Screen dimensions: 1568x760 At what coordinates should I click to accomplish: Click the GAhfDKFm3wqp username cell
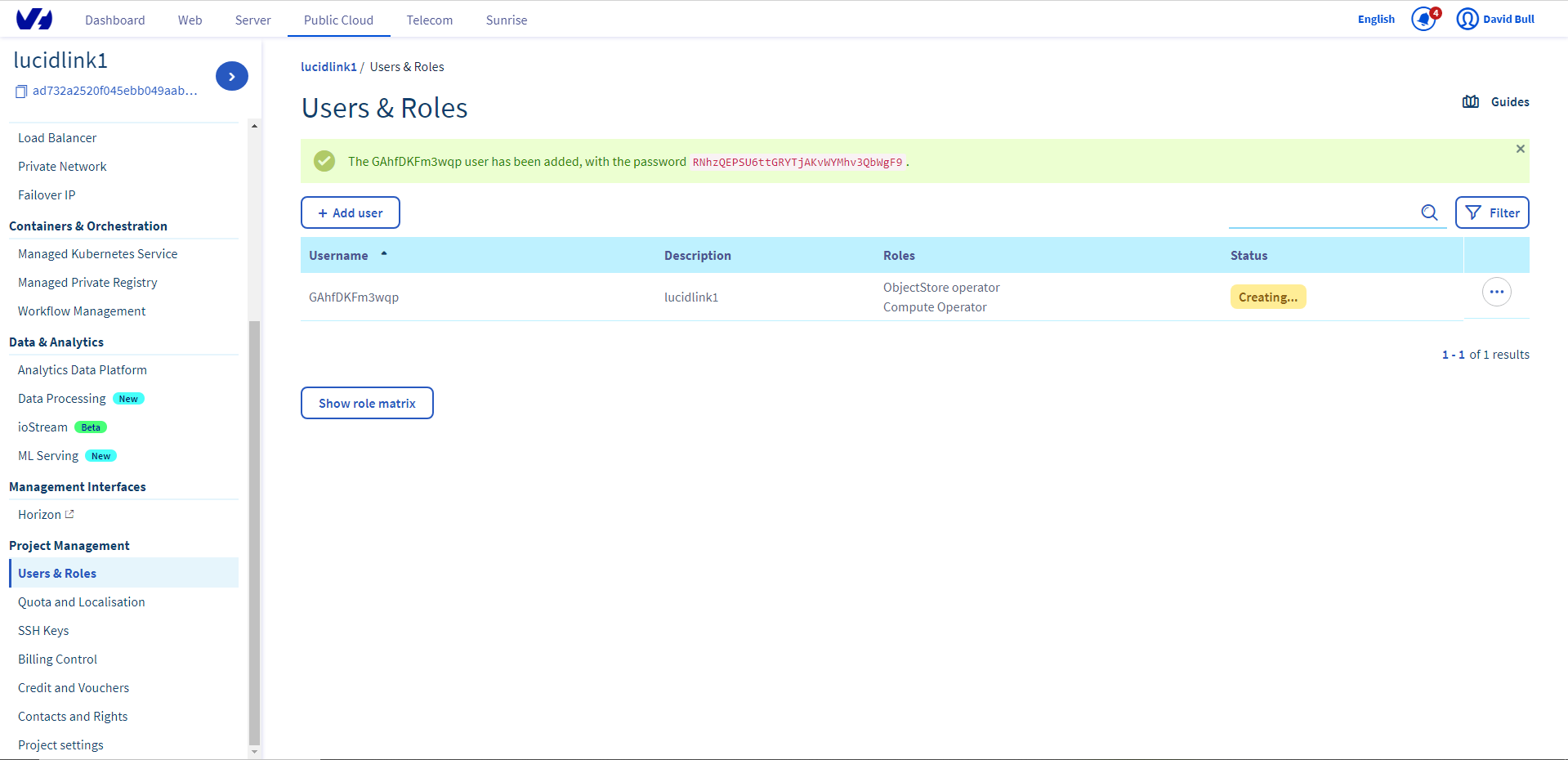click(x=354, y=297)
